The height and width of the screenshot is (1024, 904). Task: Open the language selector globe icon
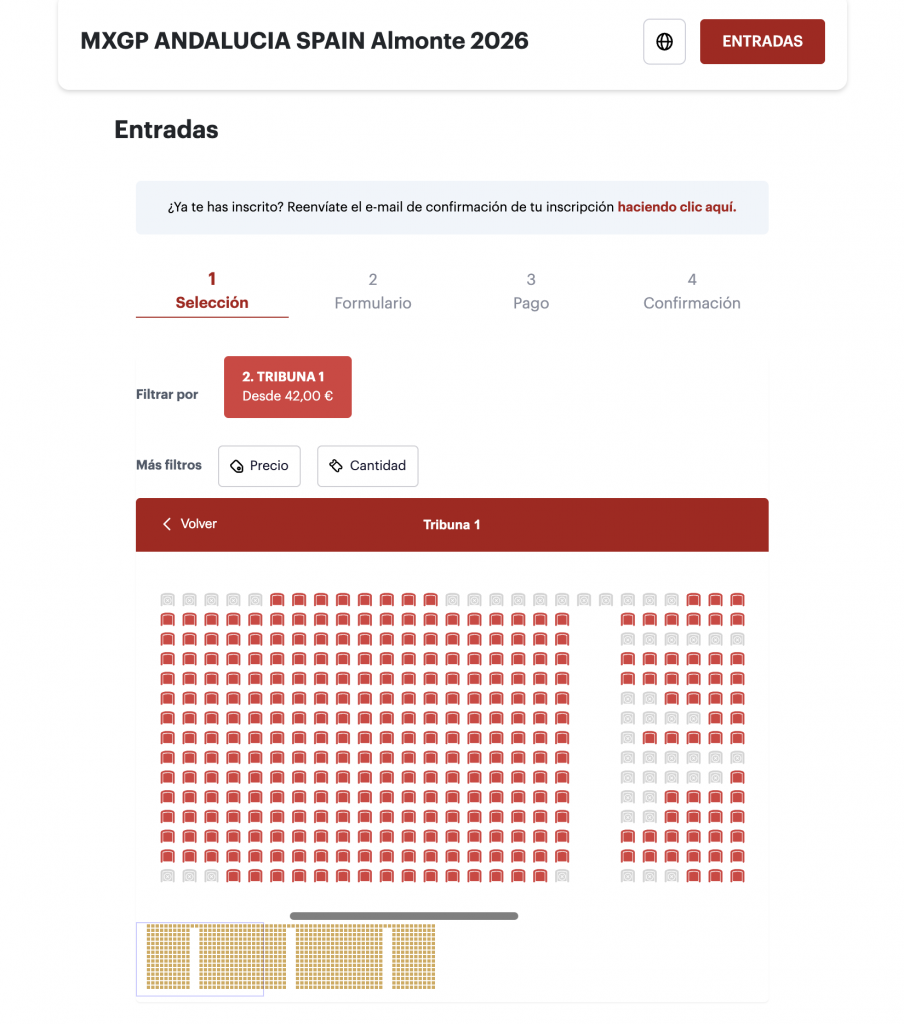tap(664, 42)
